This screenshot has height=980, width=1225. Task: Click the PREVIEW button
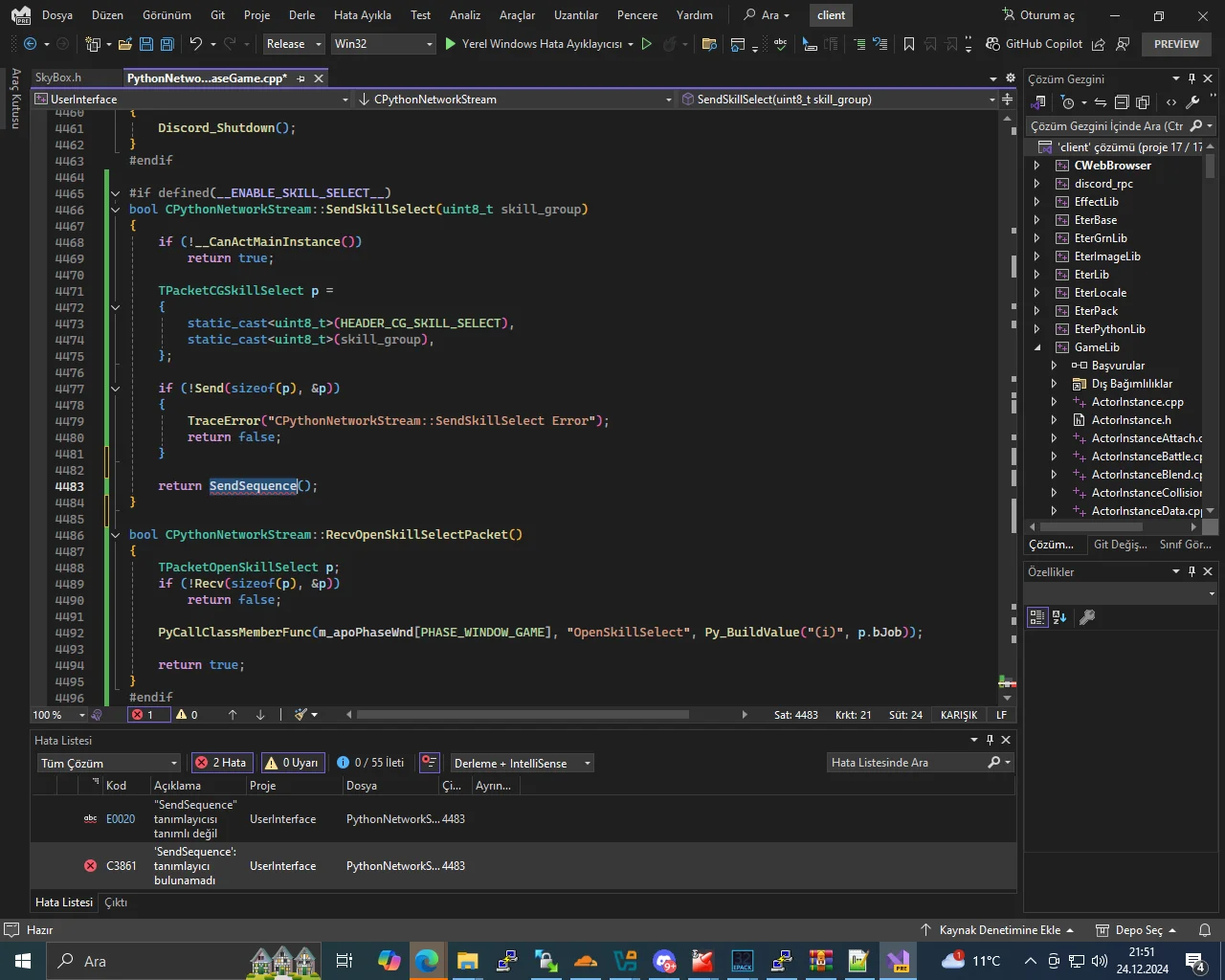tap(1176, 44)
